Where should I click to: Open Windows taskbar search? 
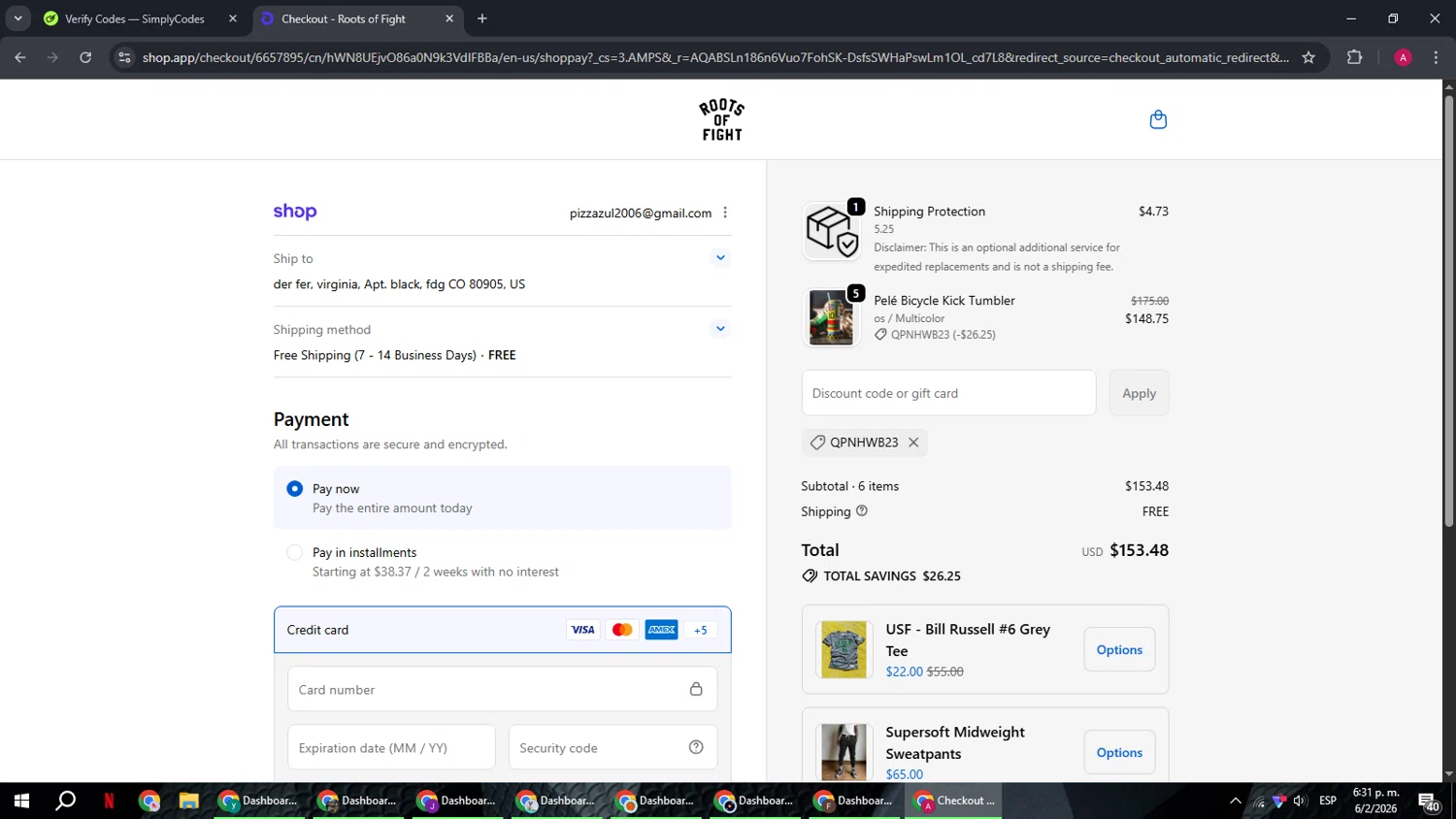(65, 801)
